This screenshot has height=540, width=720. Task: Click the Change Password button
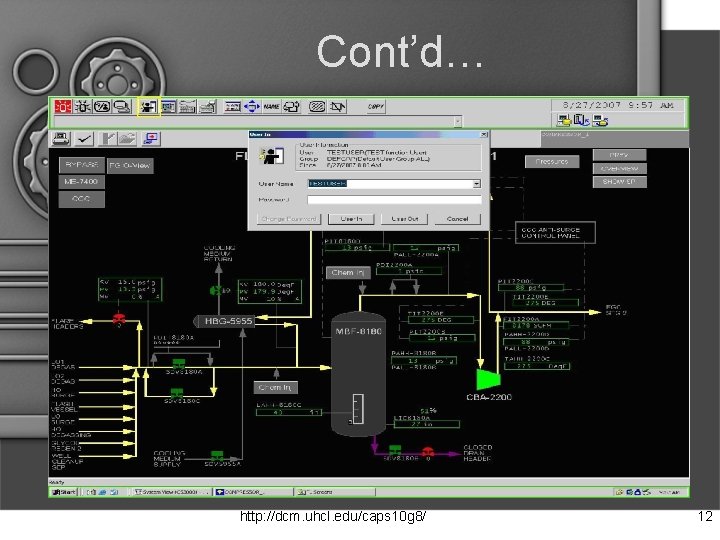coord(289,219)
